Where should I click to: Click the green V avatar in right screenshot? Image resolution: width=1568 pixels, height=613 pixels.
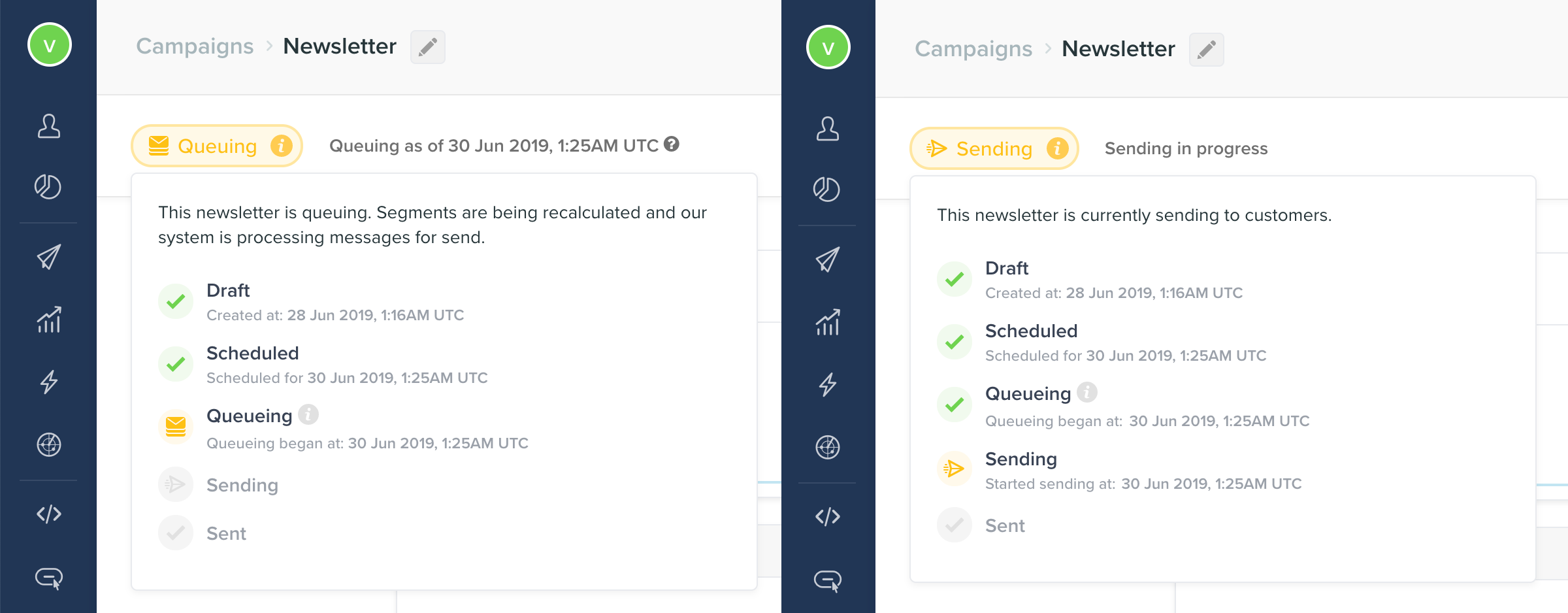click(x=828, y=48)
